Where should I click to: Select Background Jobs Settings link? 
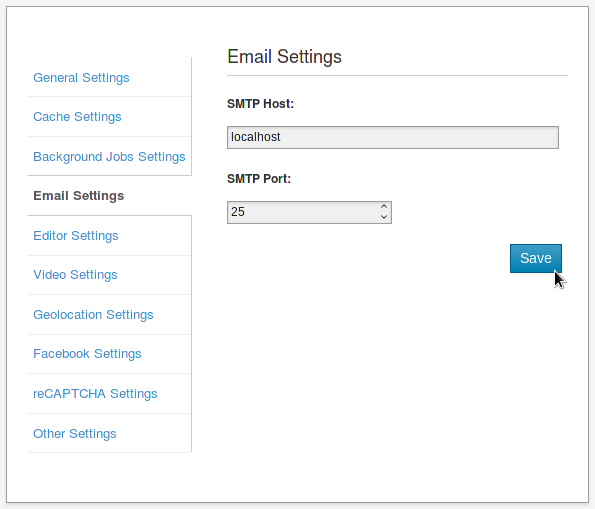(109, 157)
